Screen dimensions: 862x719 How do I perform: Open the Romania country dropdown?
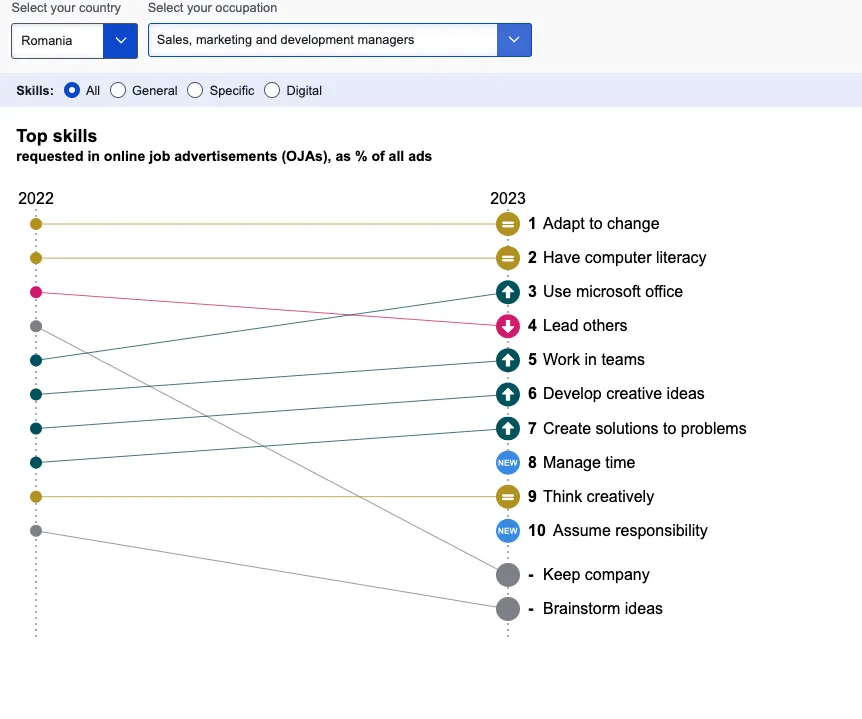(74, 41)
